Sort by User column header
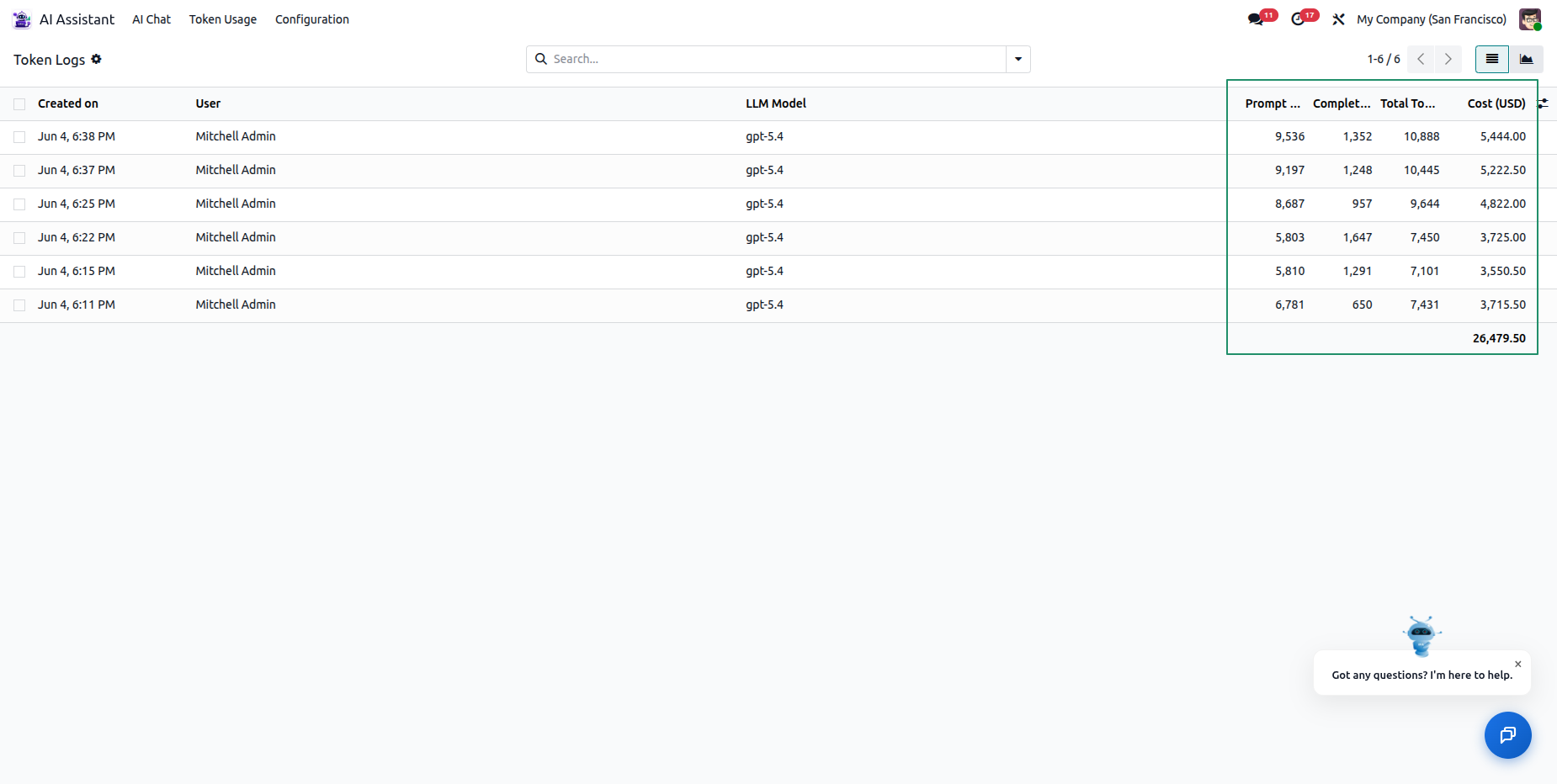 (208, 103)
